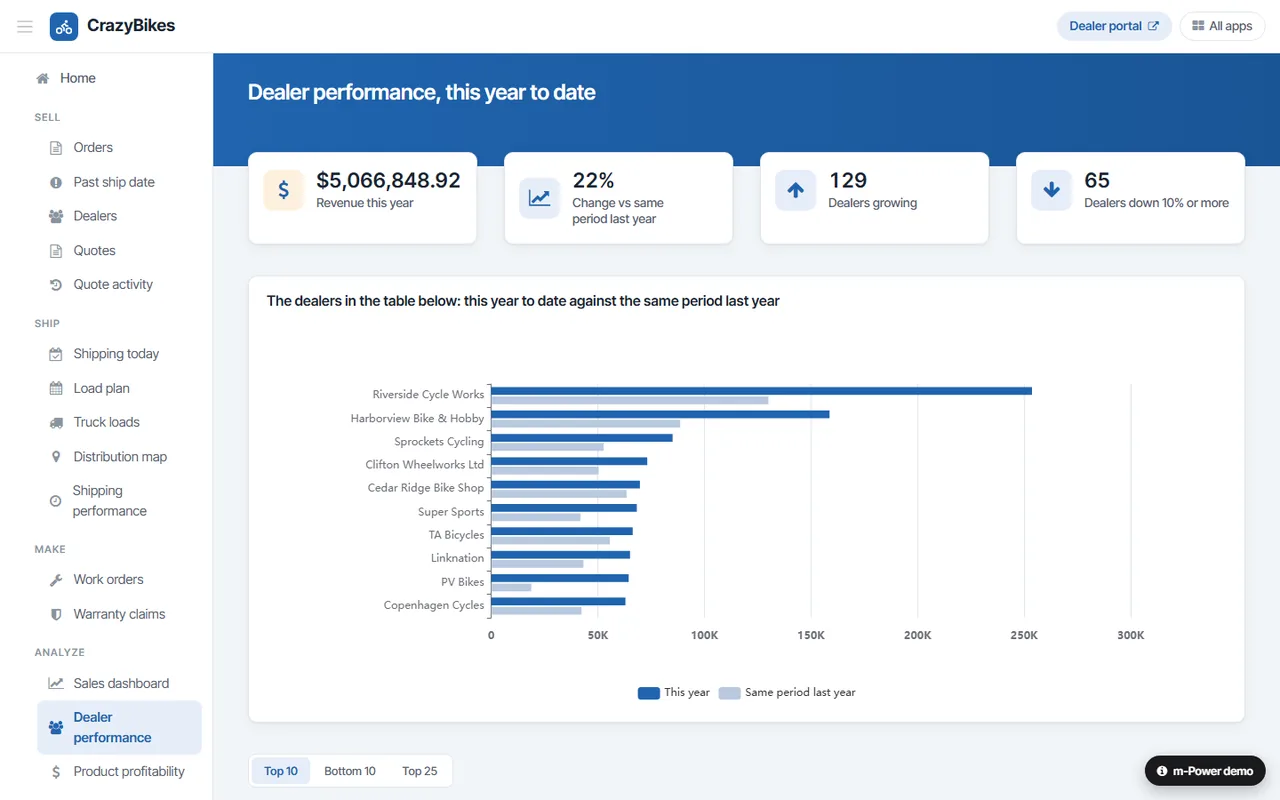The image size is (1280, 800).
Task: Click Harborview Bike & Hobby this-year bar
Action: pyautogui.click(x=660, y=414)
